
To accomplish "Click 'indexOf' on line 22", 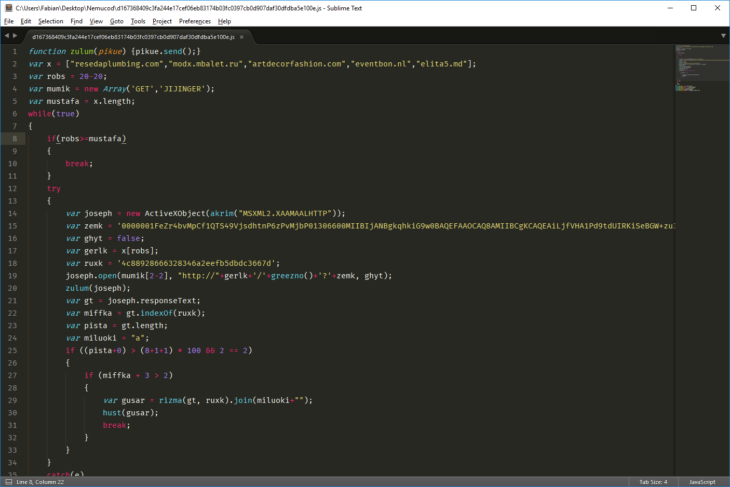I will (156, 313).
